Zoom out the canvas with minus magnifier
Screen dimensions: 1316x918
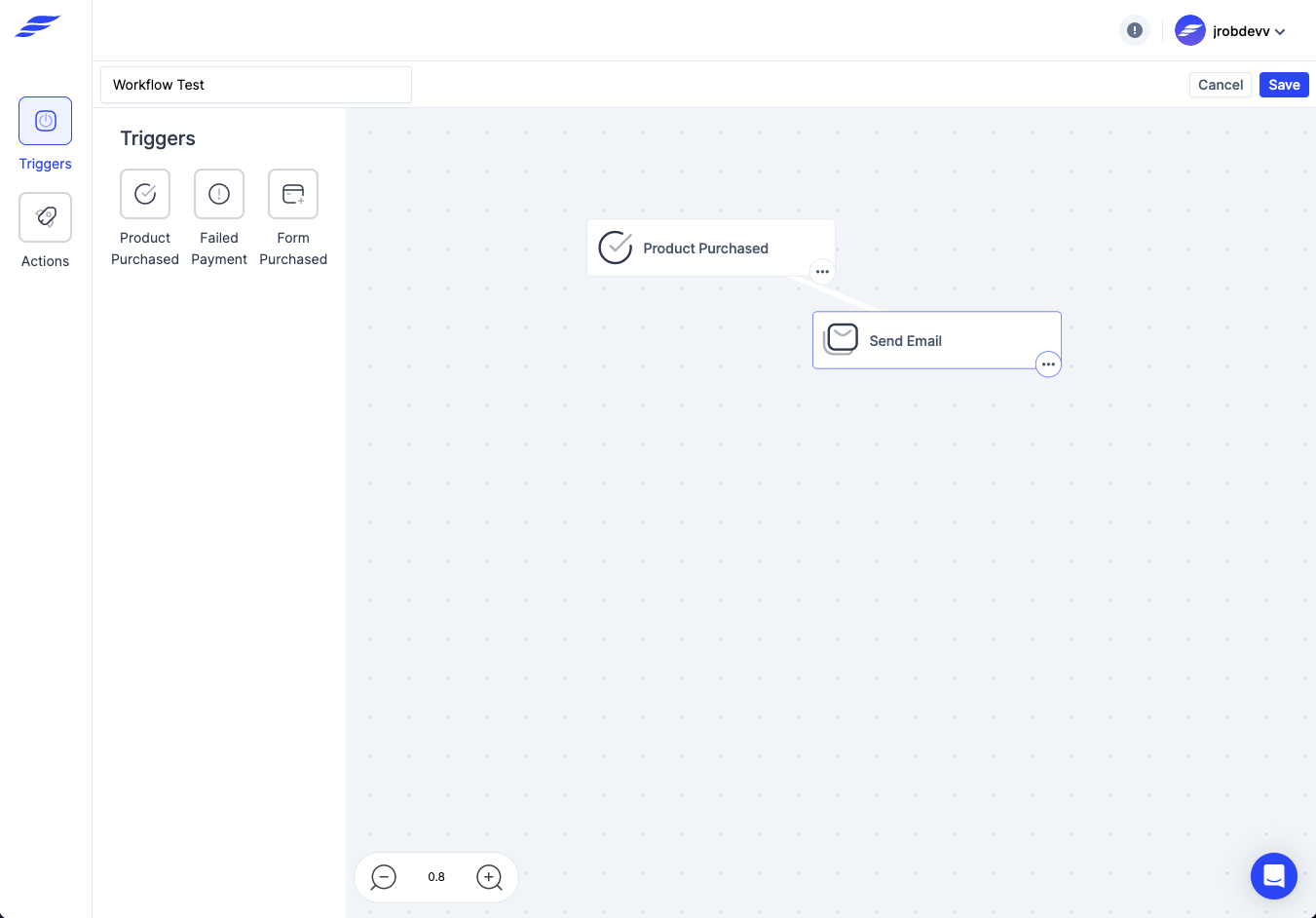click(384, 877)
